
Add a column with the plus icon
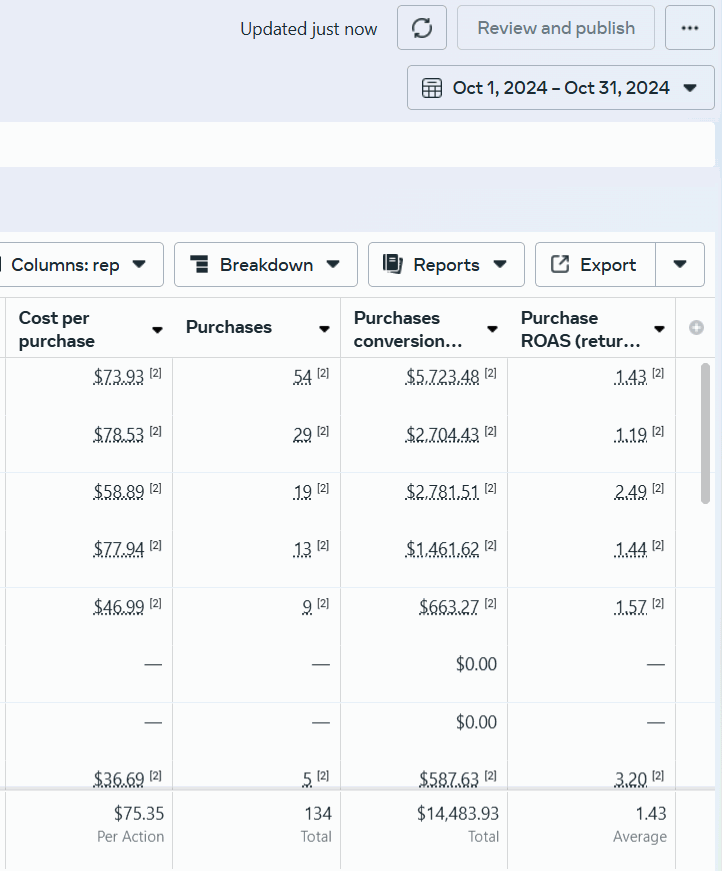(696, 328)
